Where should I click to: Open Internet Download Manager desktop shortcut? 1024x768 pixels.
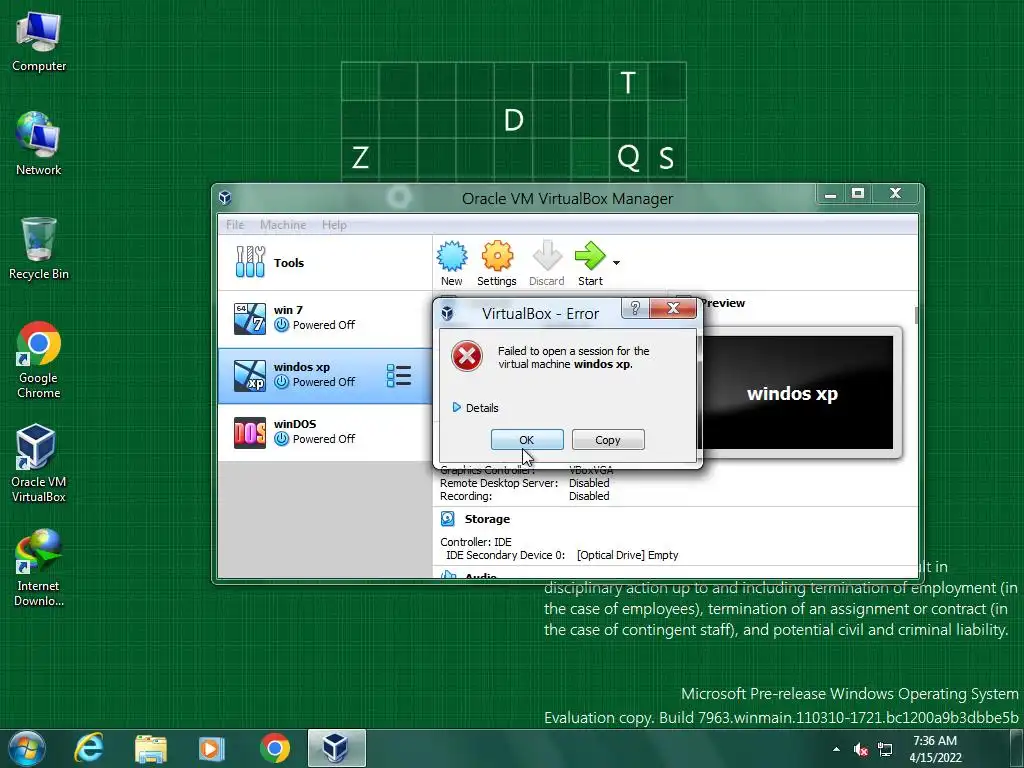pyautogui.click(x=39, y=568)
